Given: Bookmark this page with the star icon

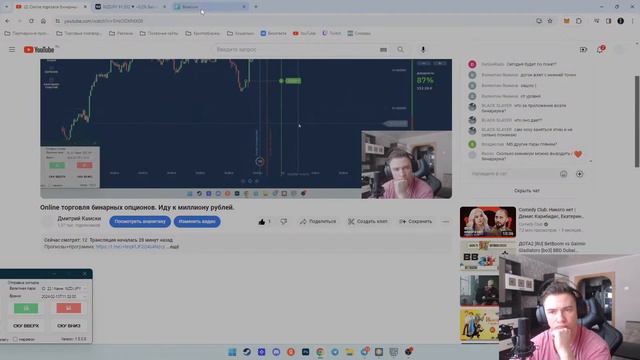Looking at the screenshot, I should (550, 21).
